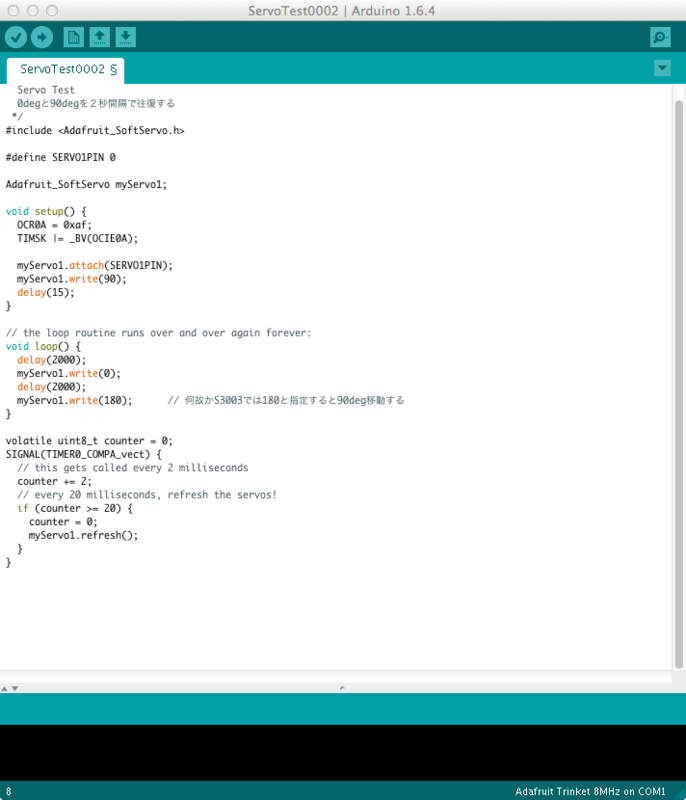Click the 'called every 2 milliseconds' comment

(133, 468)
